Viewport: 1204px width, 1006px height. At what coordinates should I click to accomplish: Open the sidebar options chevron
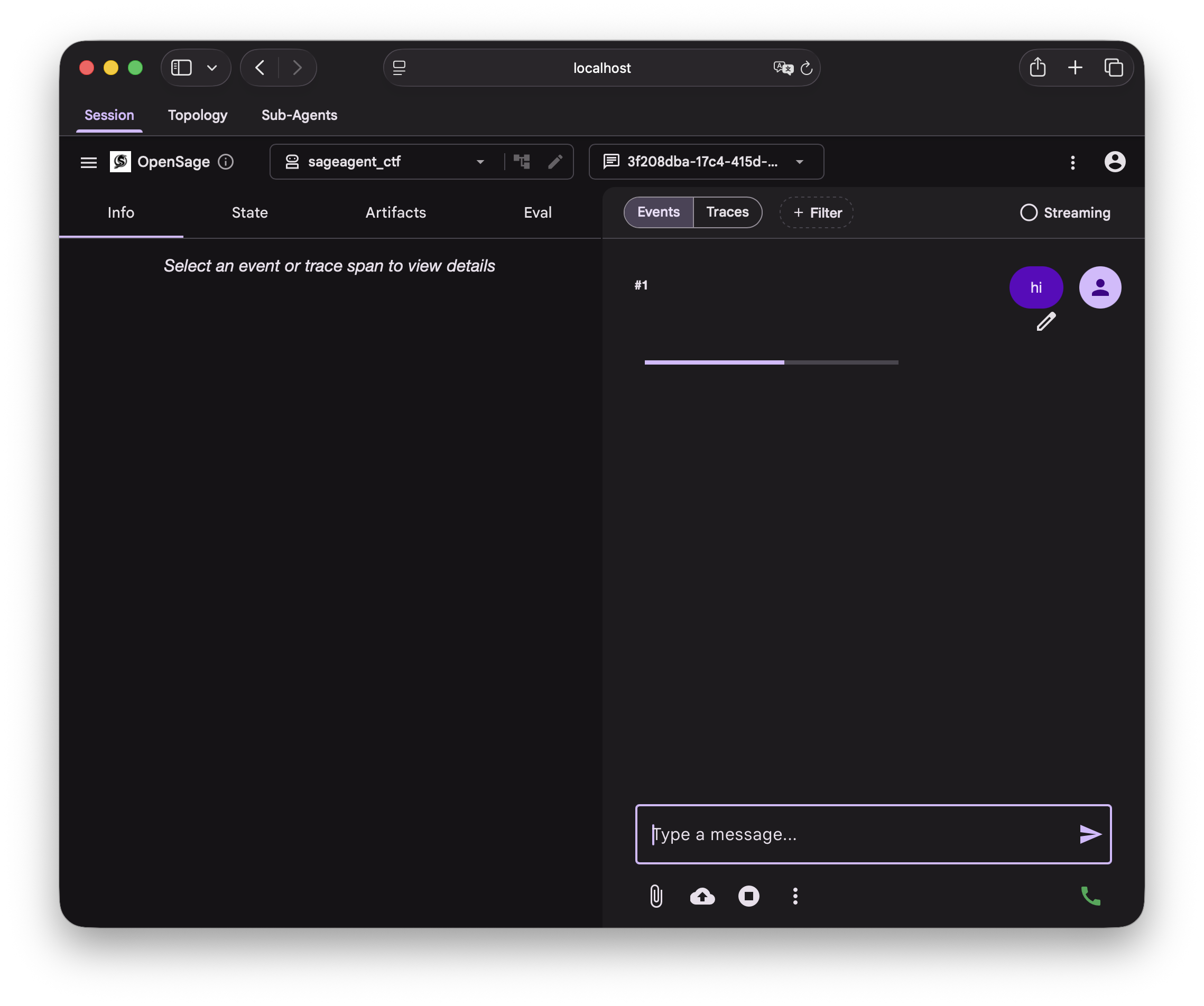tap(212, 68)
